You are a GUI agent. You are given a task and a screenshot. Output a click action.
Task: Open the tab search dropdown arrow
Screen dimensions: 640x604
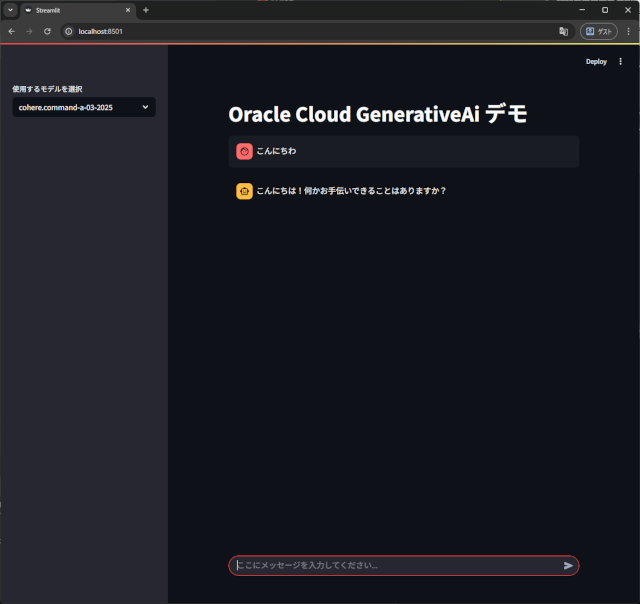(x=10, y=10)
